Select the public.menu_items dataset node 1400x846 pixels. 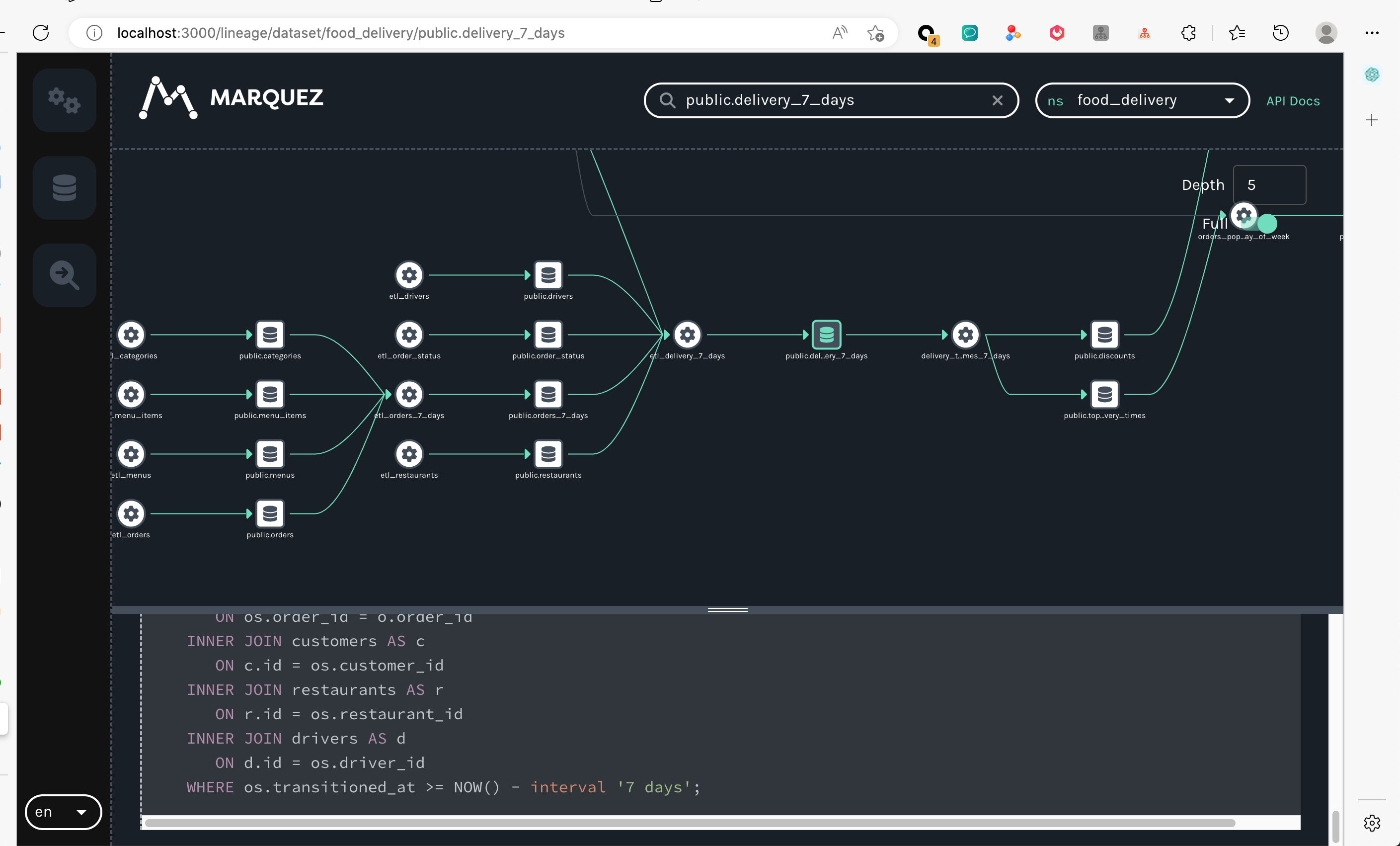(x=270, y=395)
